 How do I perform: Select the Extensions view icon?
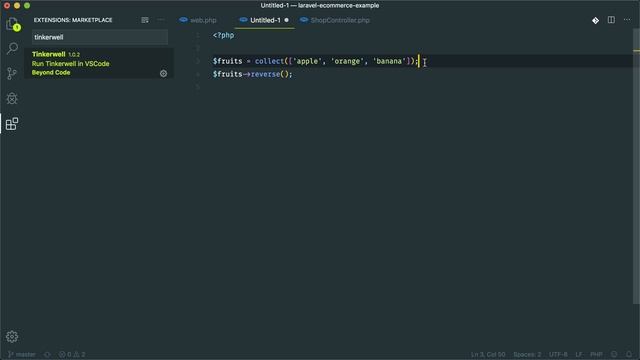[12, 123]
